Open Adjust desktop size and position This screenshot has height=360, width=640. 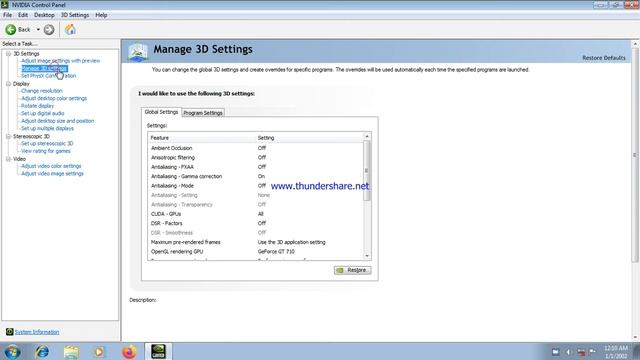57,121
